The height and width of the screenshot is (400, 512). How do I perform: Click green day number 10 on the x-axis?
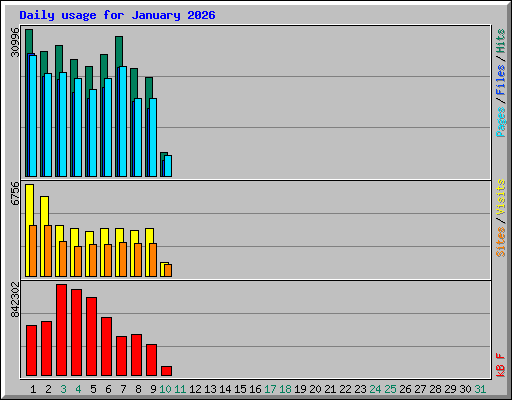point(165,389)
